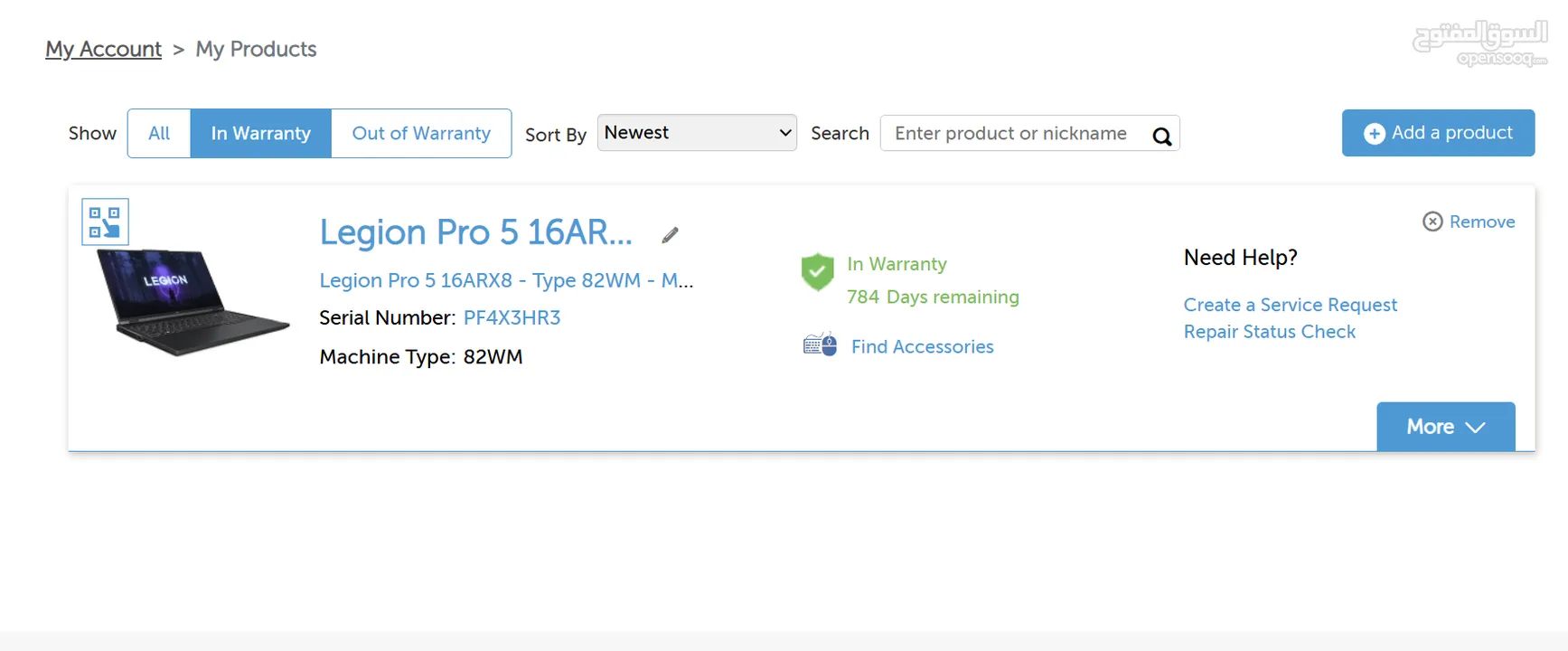Open the Sort By Newest dropdown
The width and height of the screenshot is (1568, 651).
697,133
